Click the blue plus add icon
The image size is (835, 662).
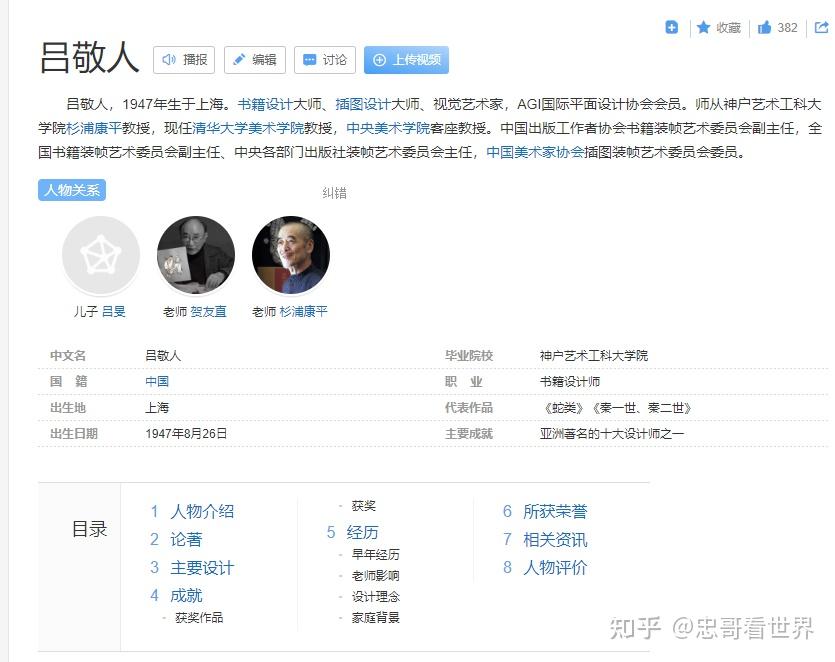click(672, 27)
